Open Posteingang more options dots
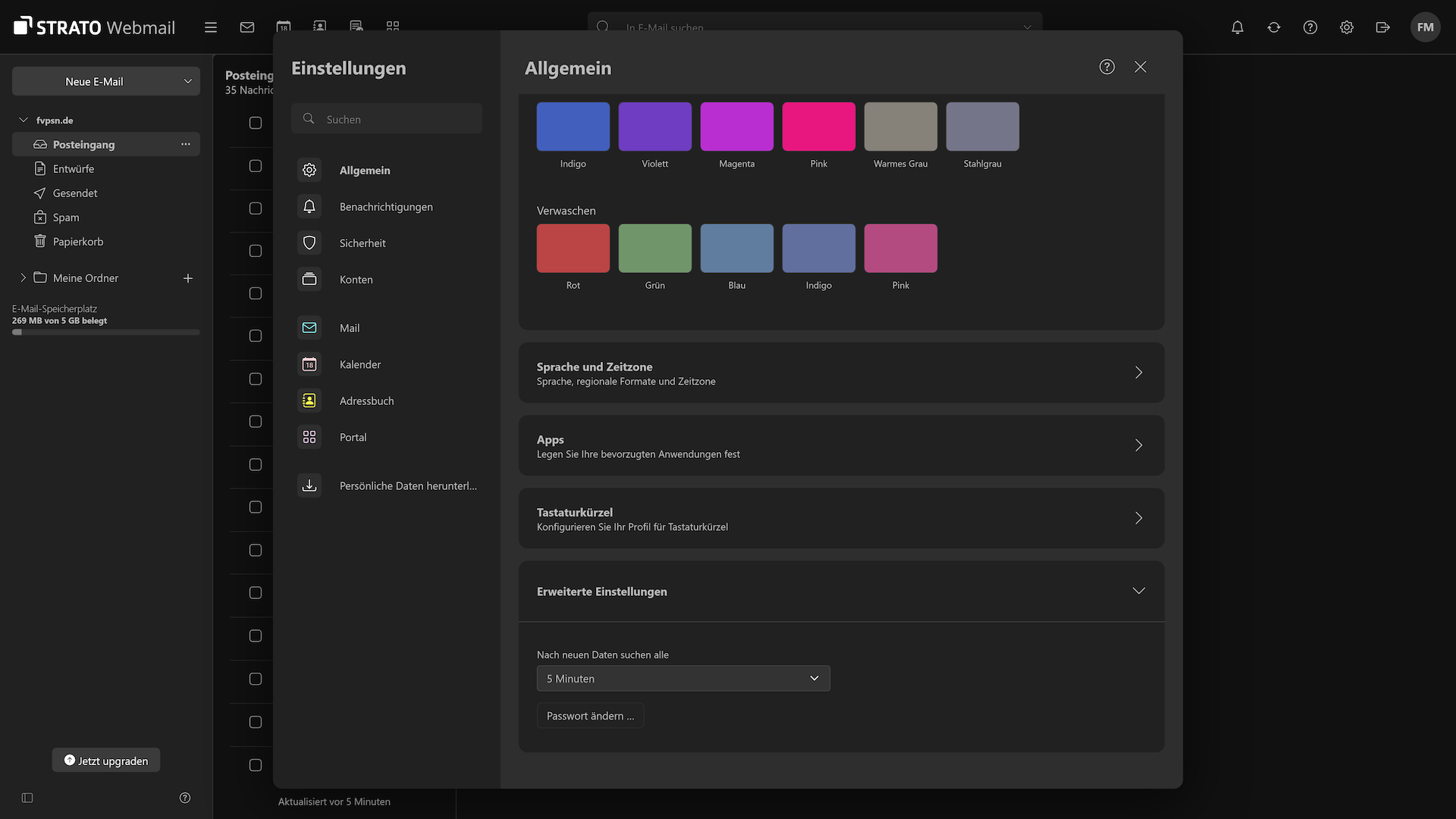Image resolution: width=1456 pixels, height=819 pixels. click(x=186, y=144)
